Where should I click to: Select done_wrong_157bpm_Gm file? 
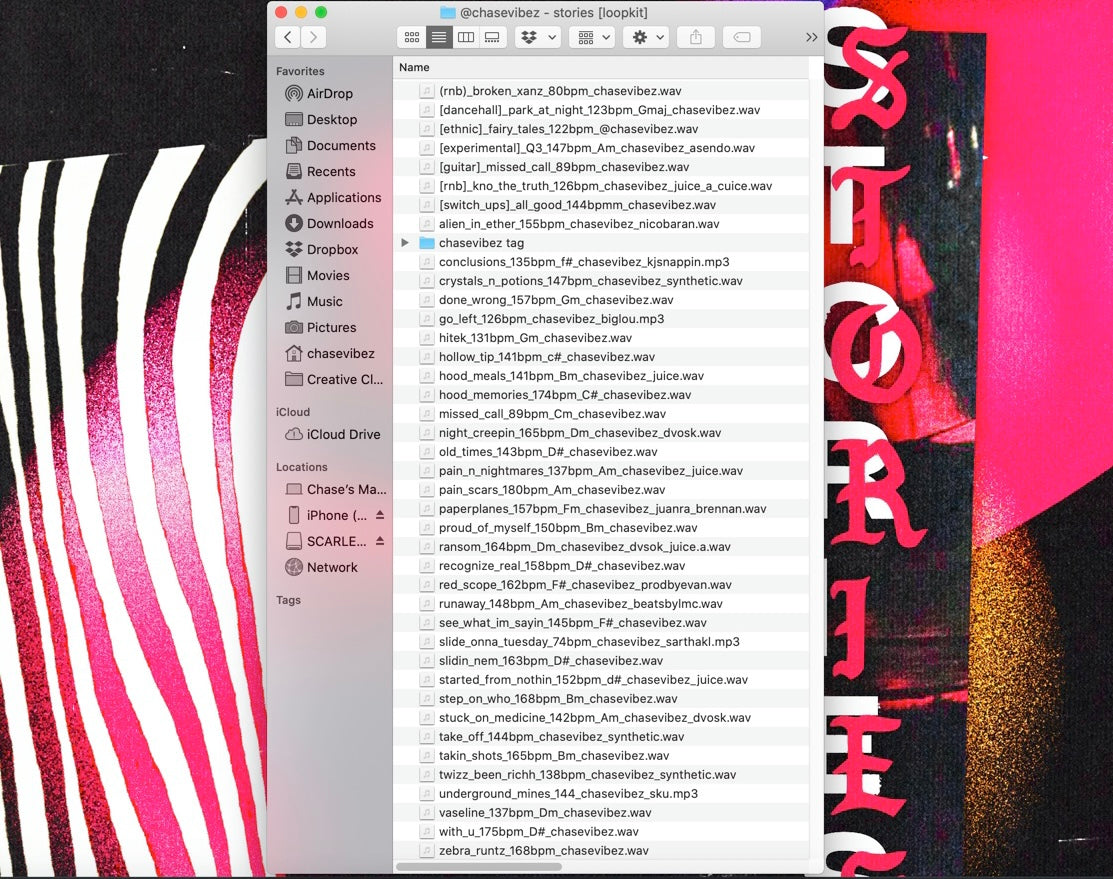[601, 300]
